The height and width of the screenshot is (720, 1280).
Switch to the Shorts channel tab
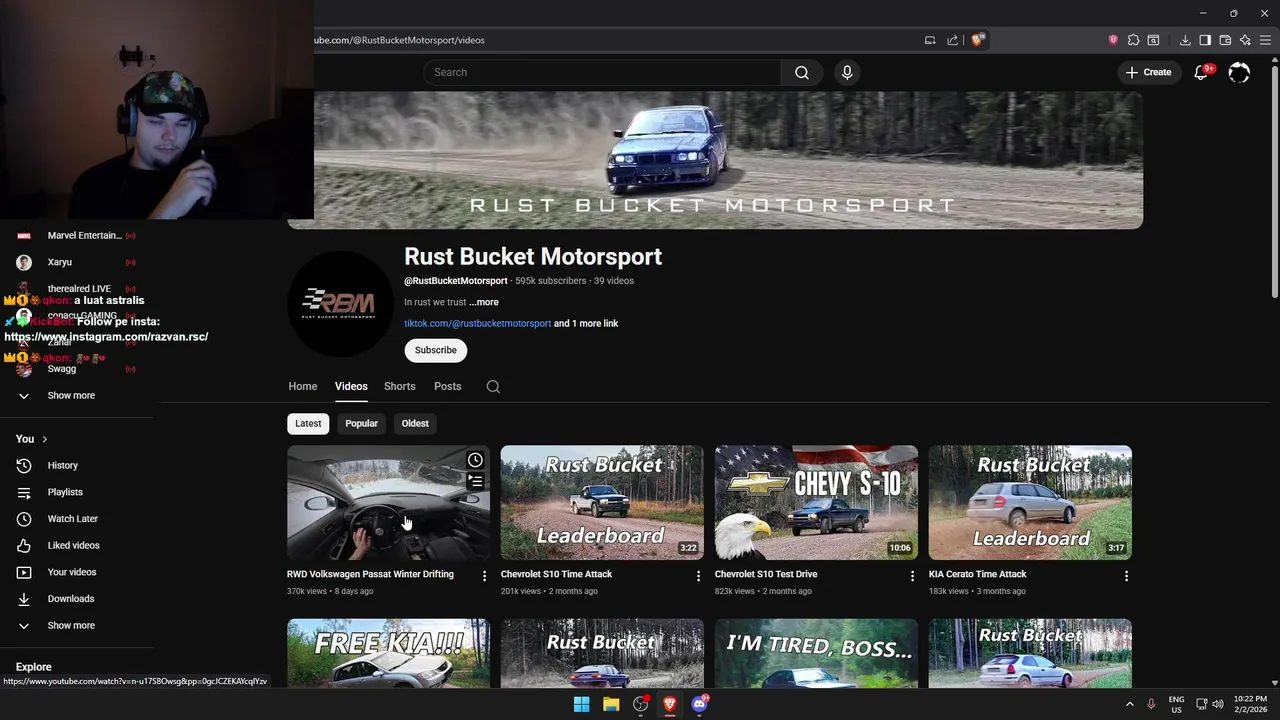coord(400,386)
